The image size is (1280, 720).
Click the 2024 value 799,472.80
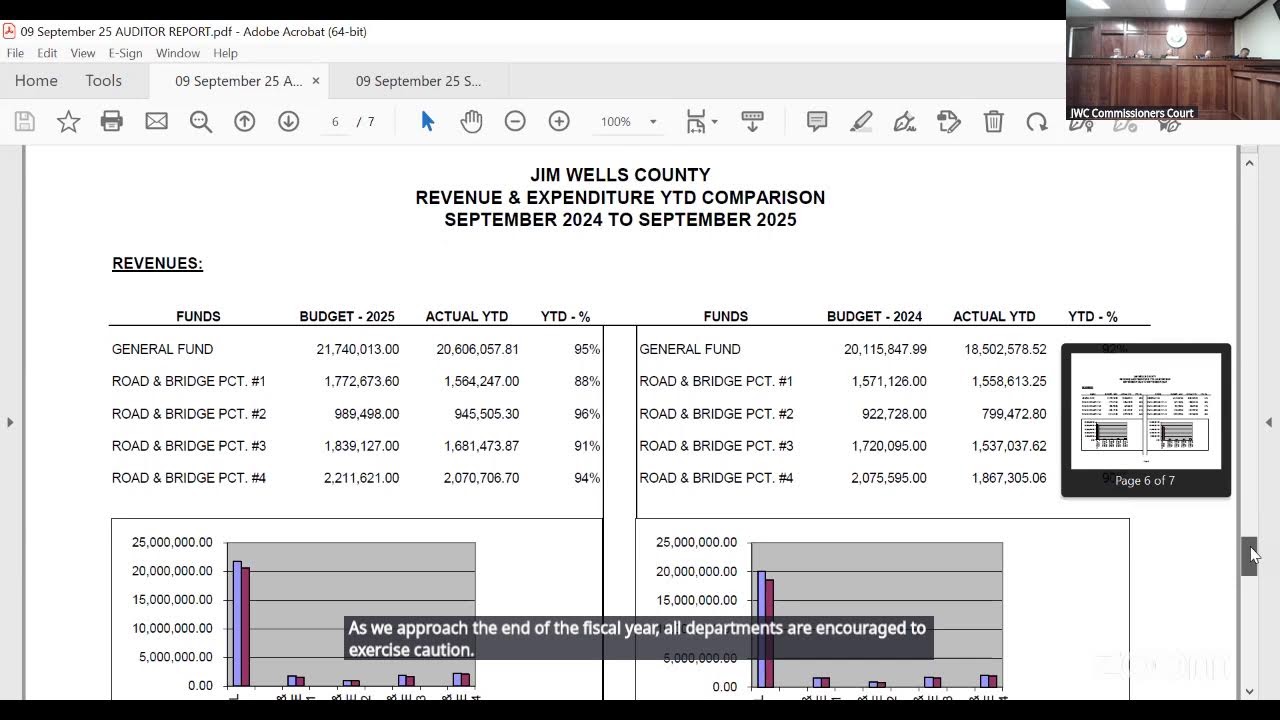[x=1015, y=414]
